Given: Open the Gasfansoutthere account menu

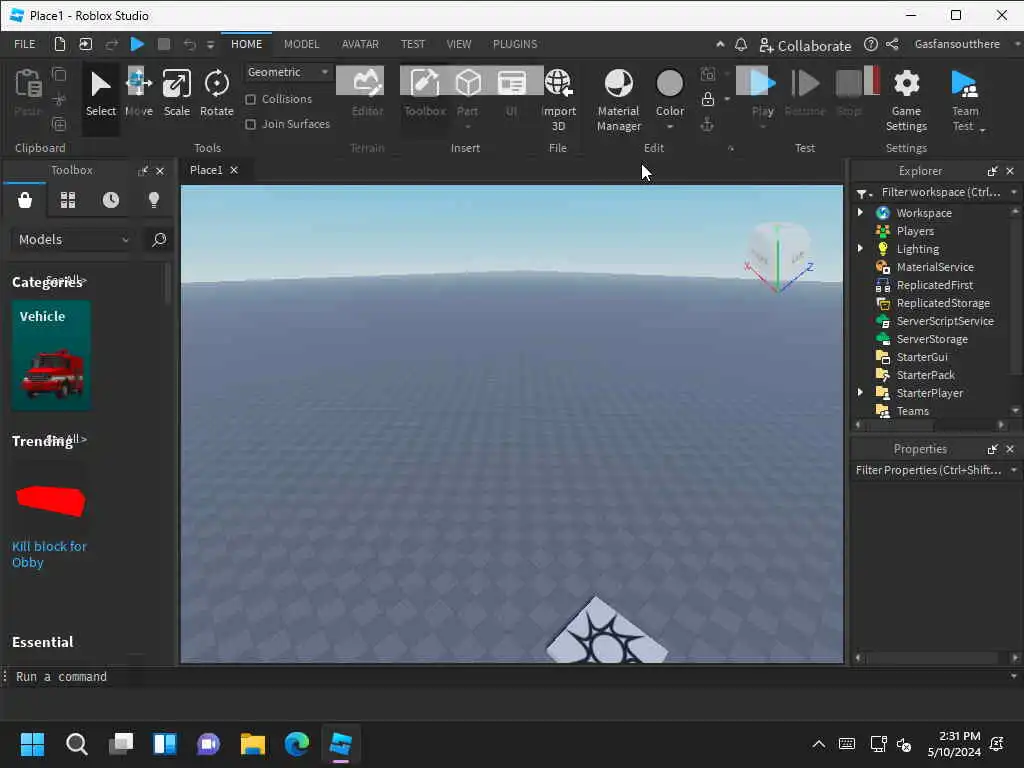Looking at the screenshot, I should [957, 44].
